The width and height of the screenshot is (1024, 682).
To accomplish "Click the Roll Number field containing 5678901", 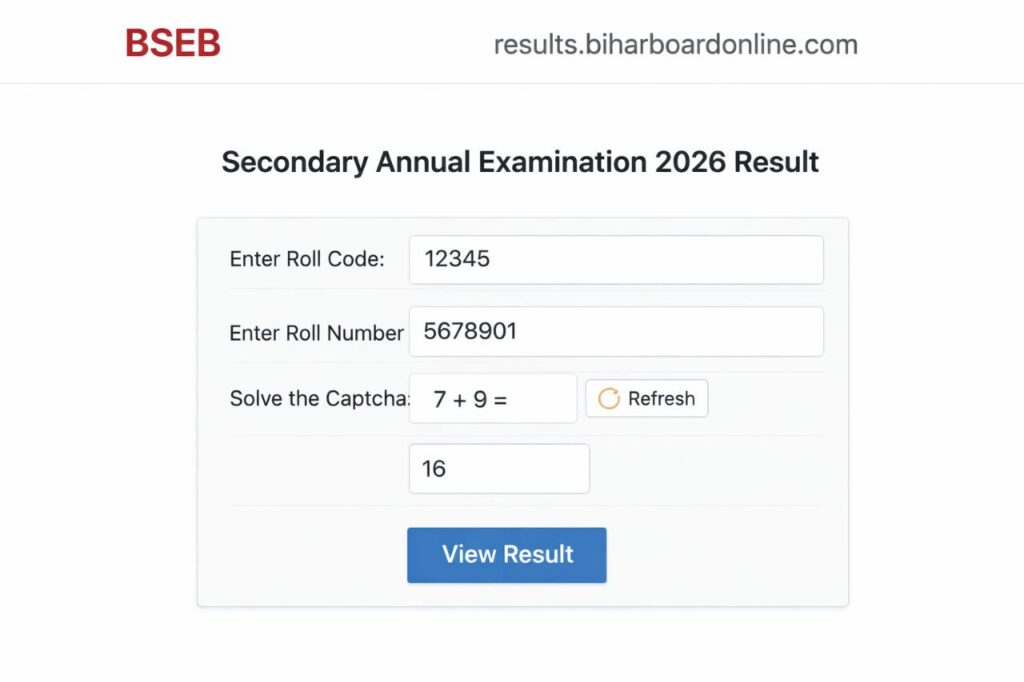I will [615, 330].
